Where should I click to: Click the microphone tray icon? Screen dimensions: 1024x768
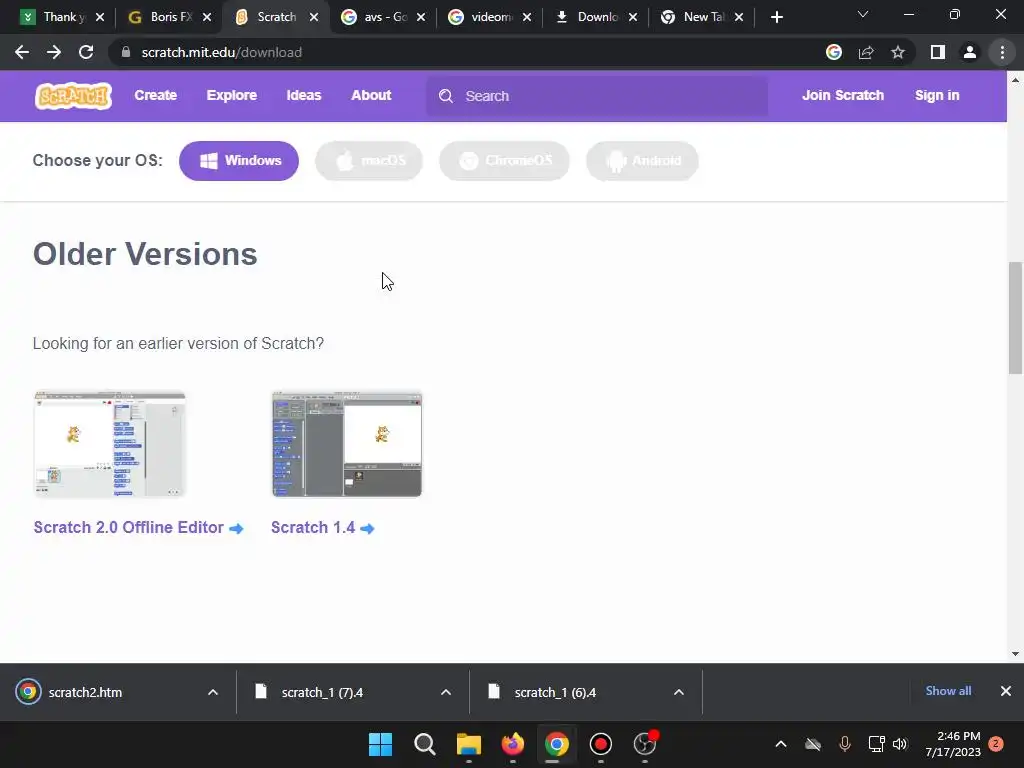tap(844, 744)
